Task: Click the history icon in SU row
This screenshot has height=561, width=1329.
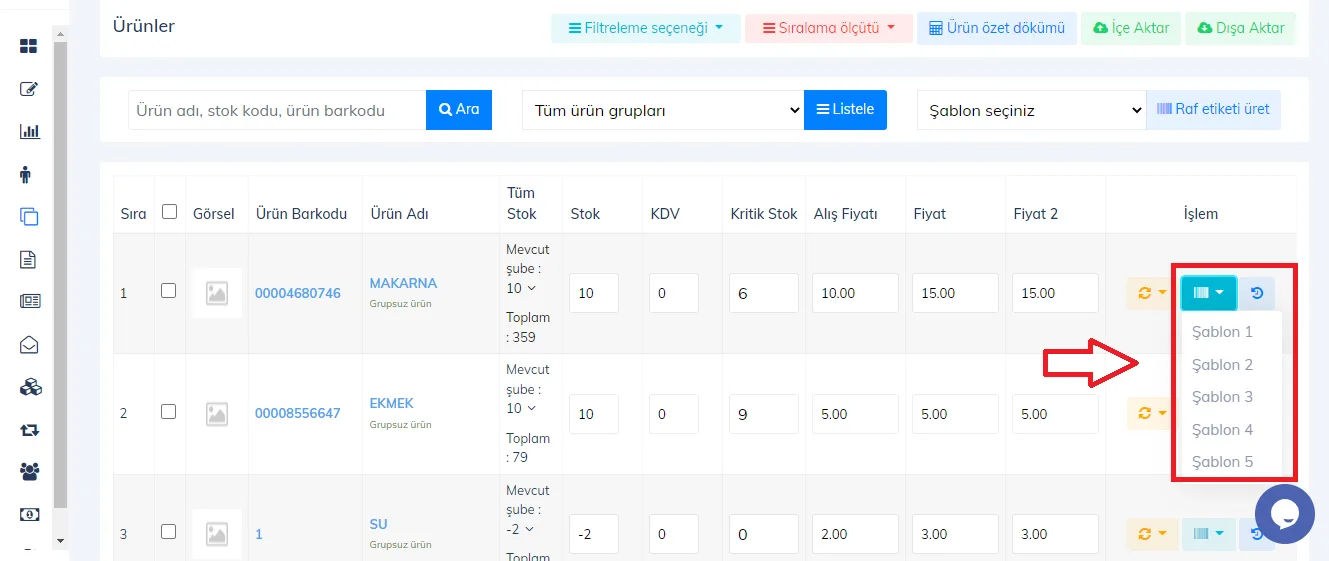Action: coord(1257,534)
